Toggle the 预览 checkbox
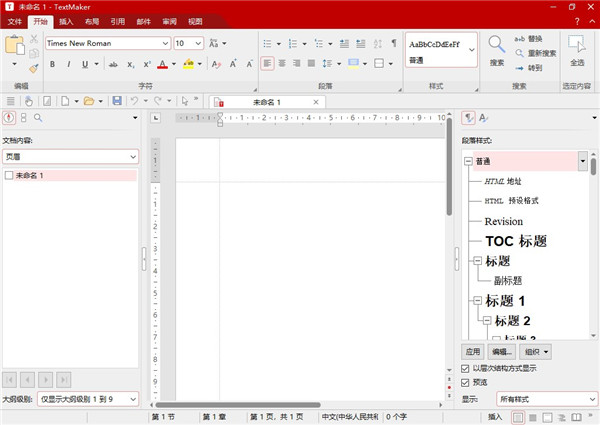This screenshot has width=600, height=425. click(466, 383)
